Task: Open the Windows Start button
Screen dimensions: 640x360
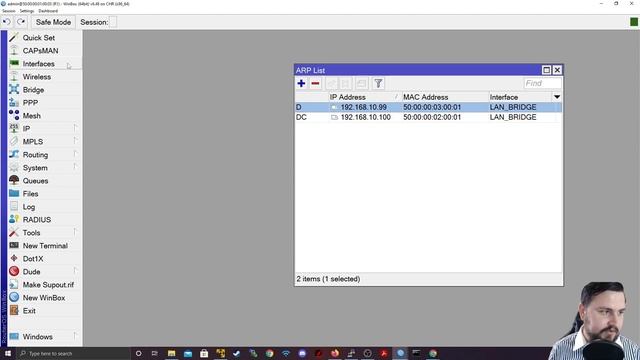Action: [x=7, y=353]
